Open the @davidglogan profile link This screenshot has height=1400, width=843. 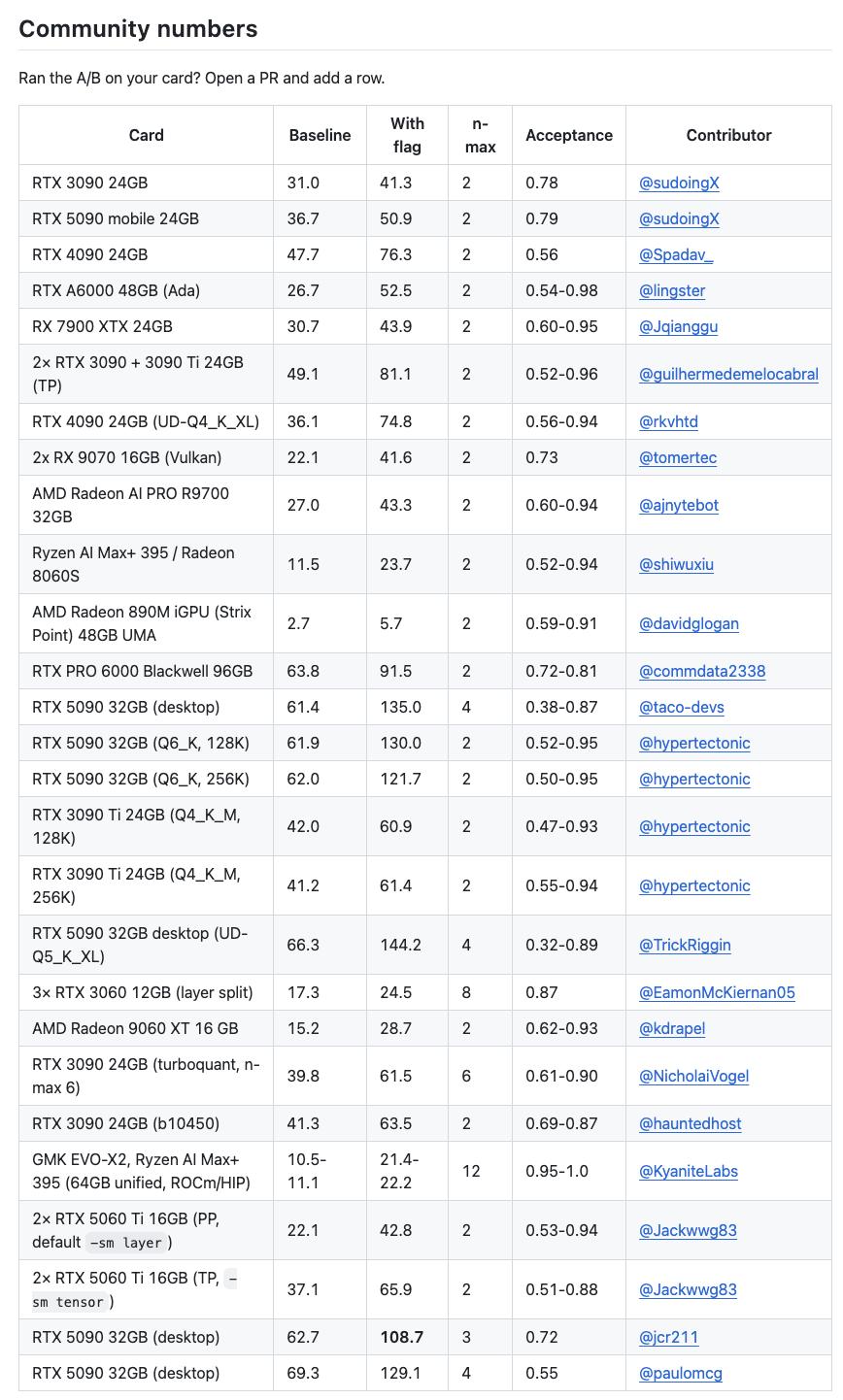click(689, 623)
